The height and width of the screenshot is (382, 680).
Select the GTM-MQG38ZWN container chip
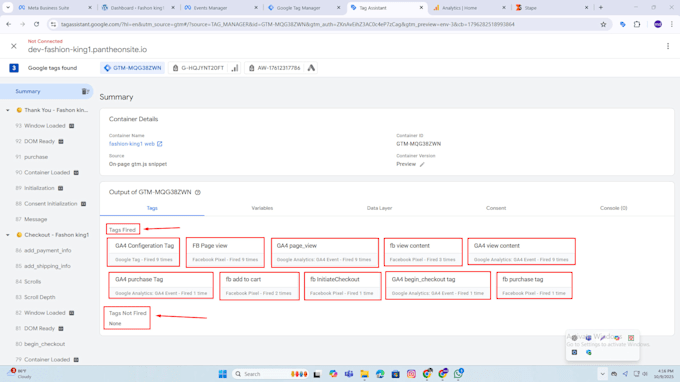(133, 68)
